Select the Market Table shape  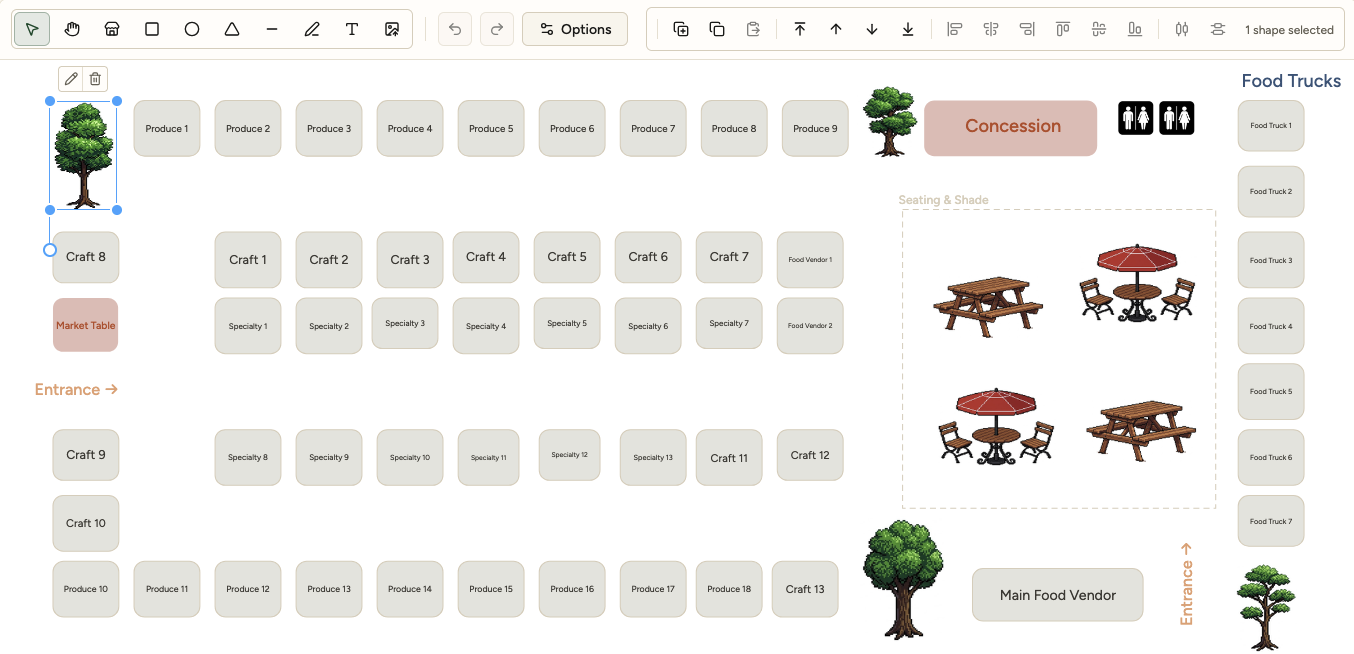pyautogui.click(x=85, y=325)
